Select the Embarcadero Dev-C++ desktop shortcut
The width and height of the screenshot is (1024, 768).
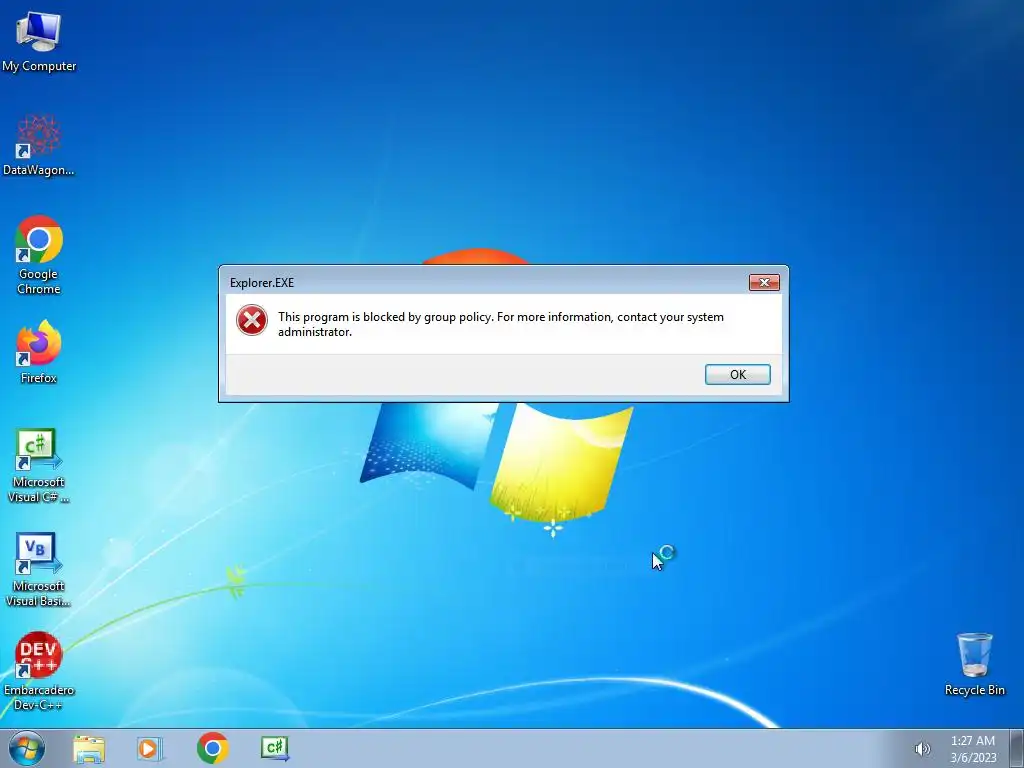click(x=39, y=671)
